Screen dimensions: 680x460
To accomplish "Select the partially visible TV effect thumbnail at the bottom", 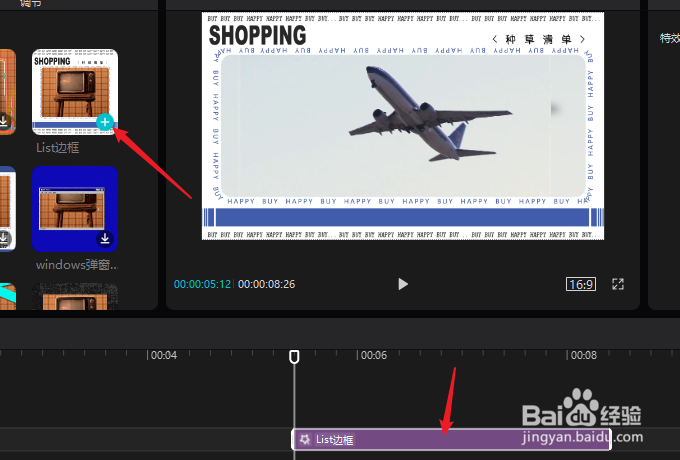I will click(75, 297).
